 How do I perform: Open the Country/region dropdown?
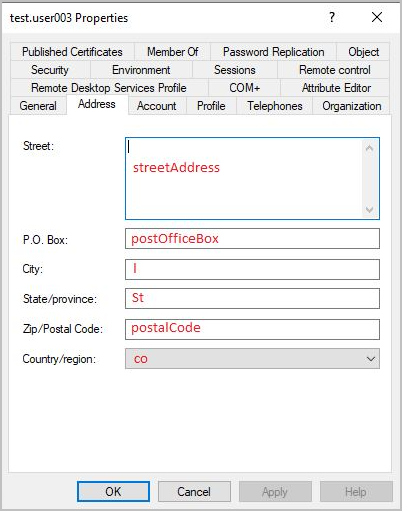click(252, 359)
